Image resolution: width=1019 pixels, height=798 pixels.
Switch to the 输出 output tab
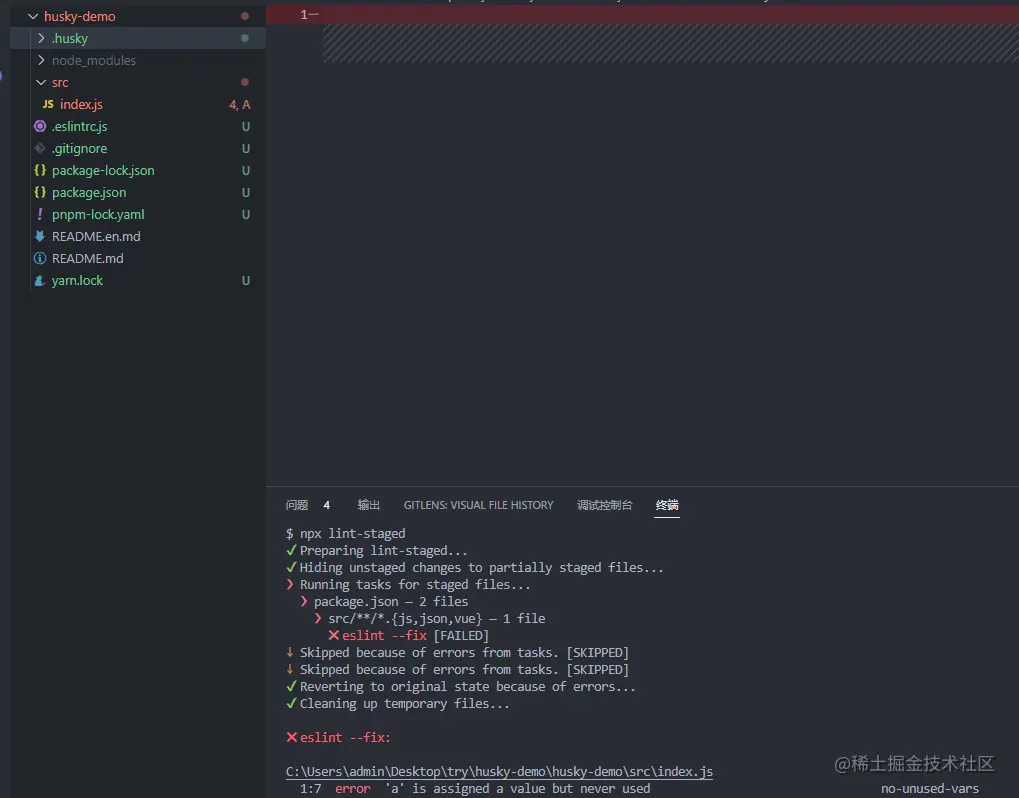(x=368, y=505)
